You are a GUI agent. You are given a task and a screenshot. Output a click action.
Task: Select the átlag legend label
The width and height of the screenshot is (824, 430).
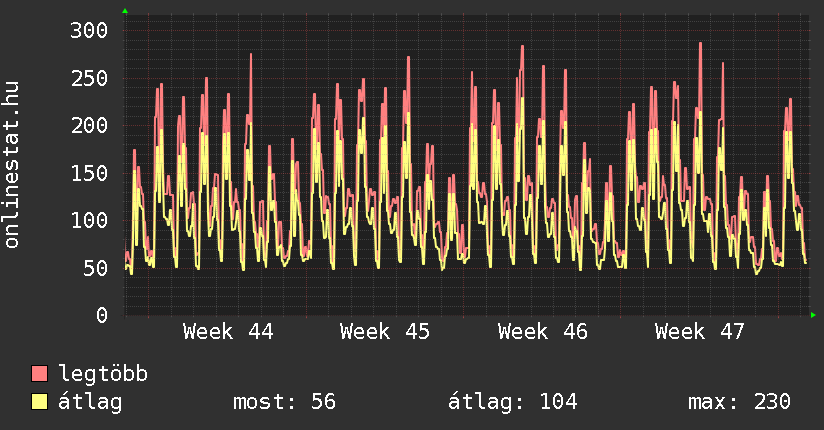[x=91, y=402]
